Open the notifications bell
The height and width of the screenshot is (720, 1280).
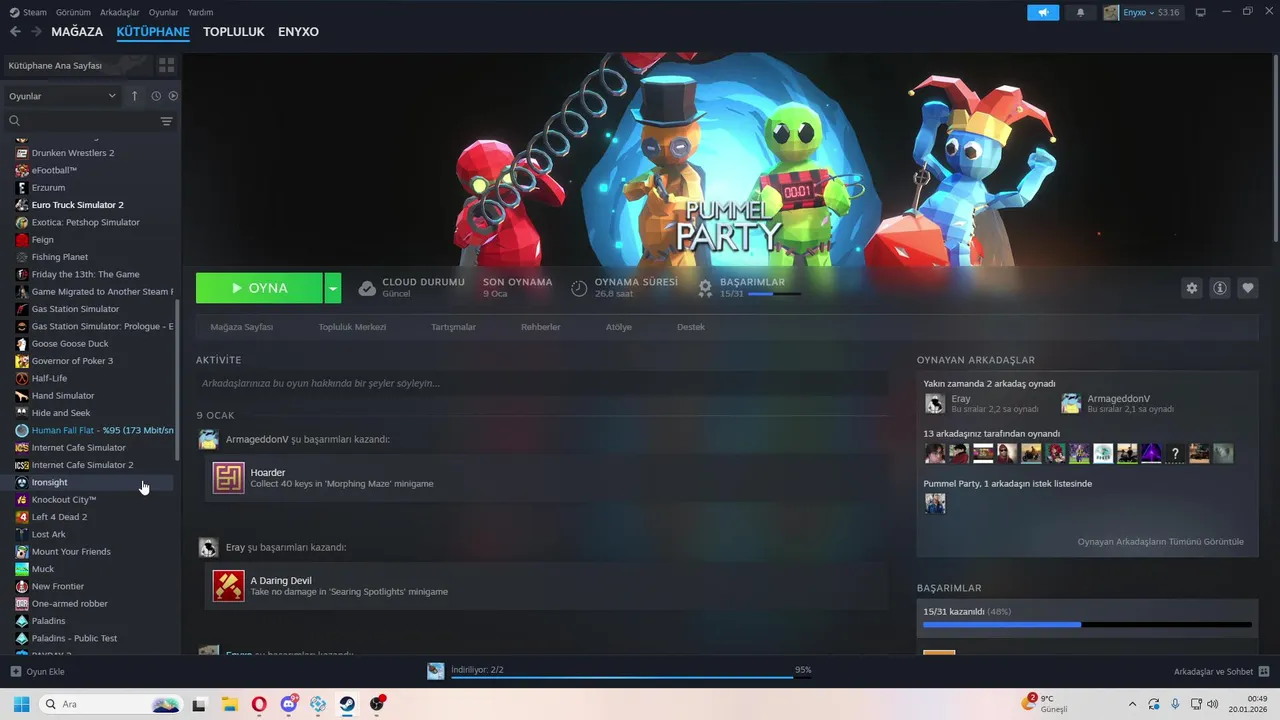coord(1080,13)
